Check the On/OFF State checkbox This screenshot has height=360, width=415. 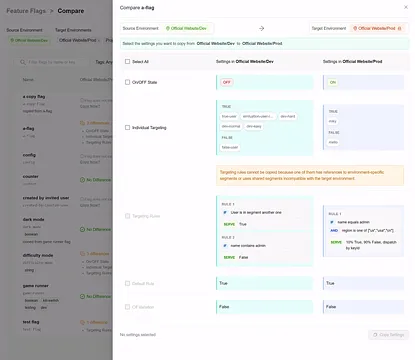point(127,82)
